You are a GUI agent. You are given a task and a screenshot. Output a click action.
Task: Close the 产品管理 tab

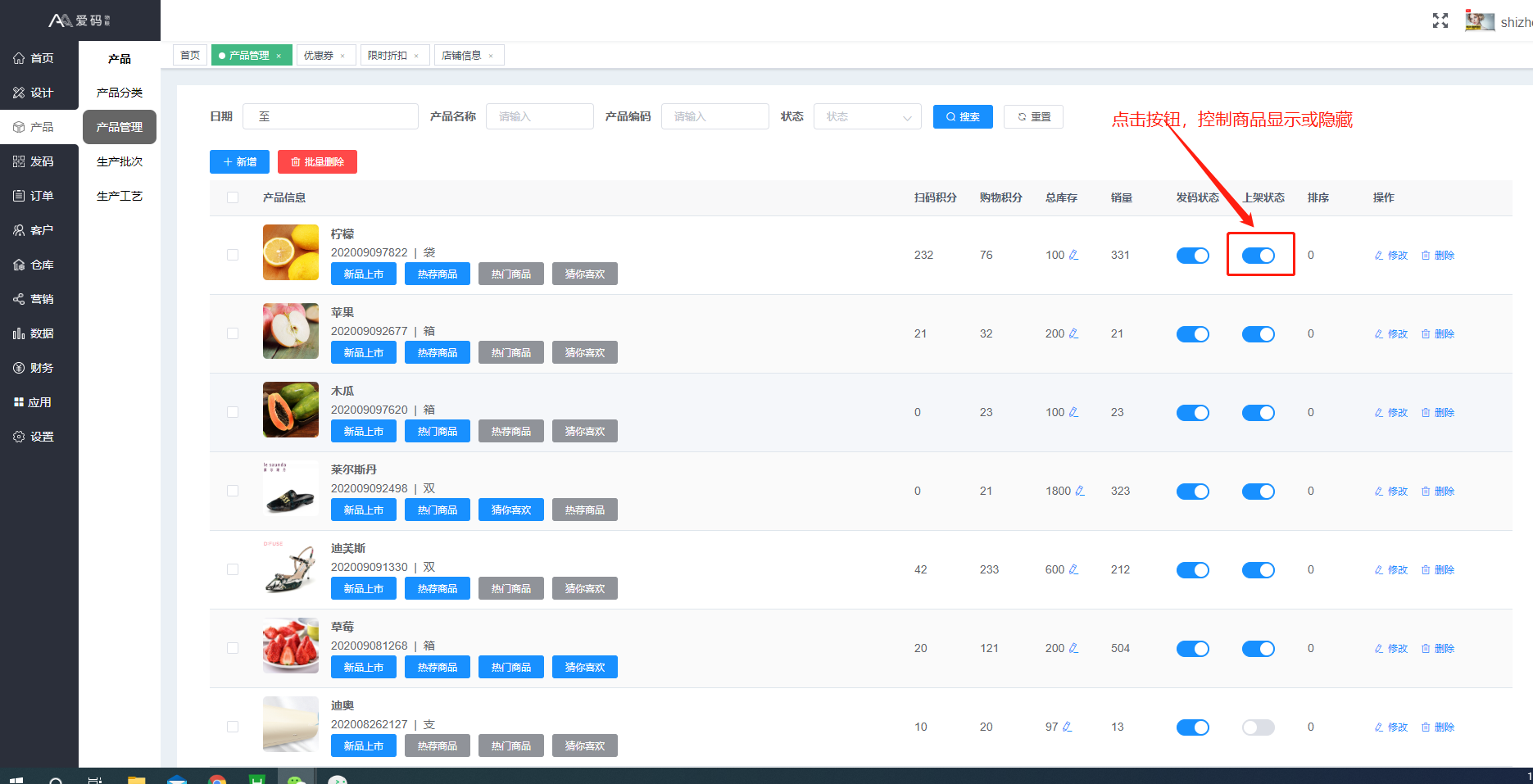[x=279, y=56]
